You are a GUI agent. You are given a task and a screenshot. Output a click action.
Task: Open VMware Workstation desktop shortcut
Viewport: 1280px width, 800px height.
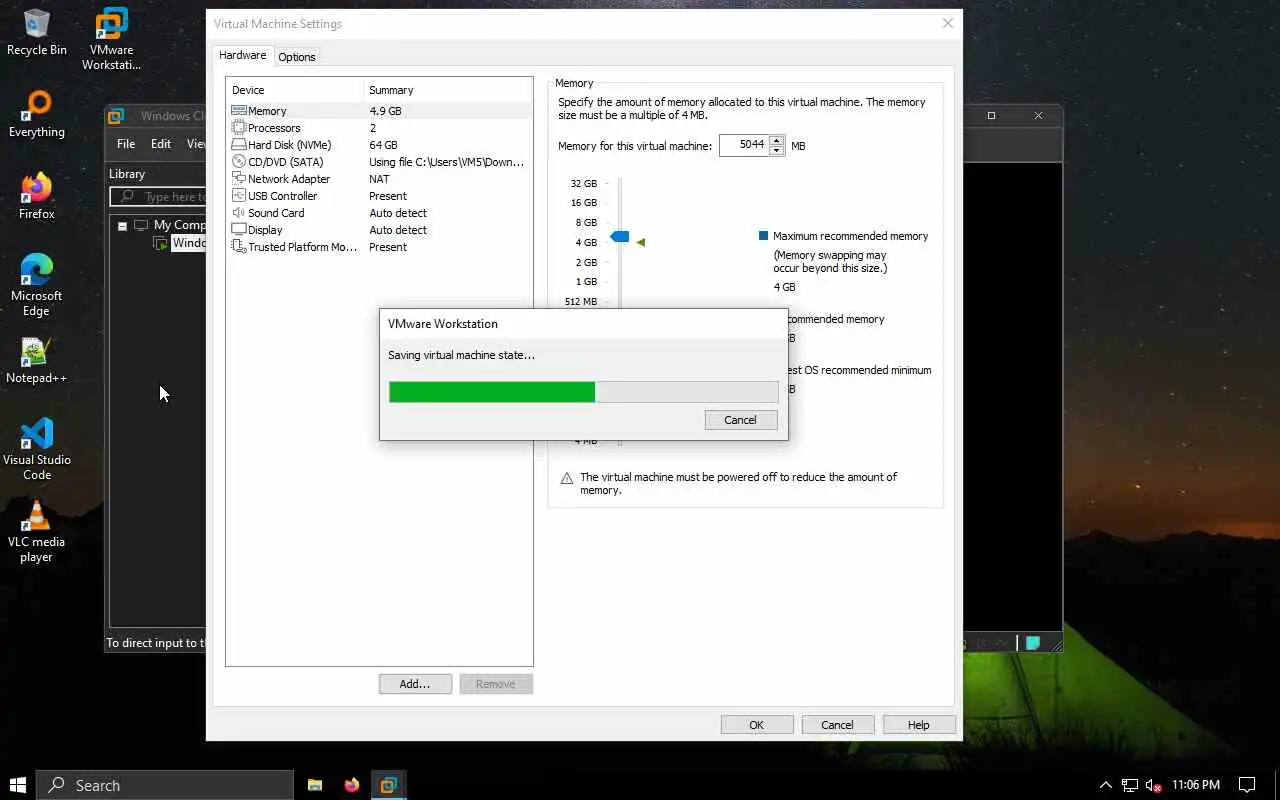tap(111, 39)
